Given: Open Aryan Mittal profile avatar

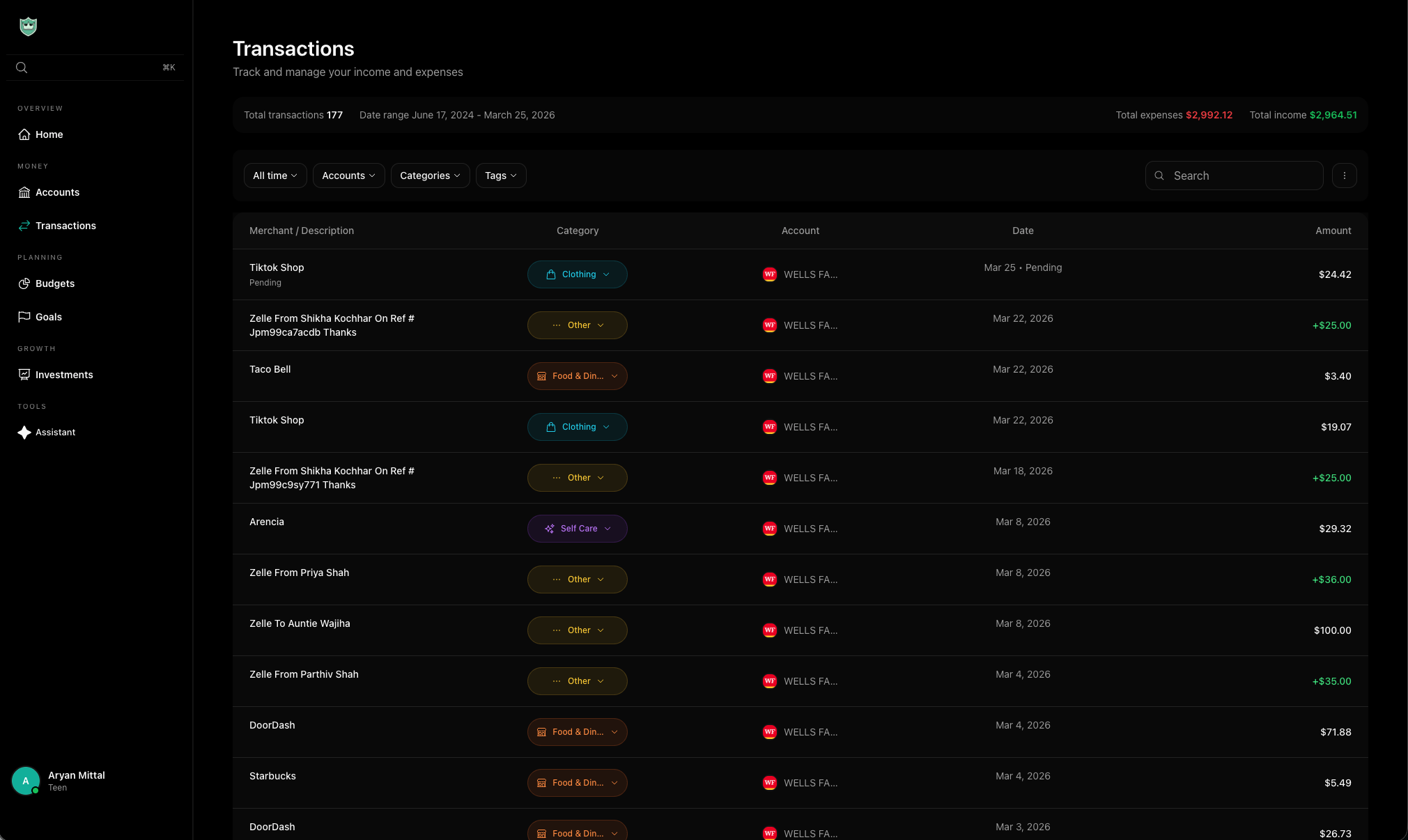Looking at the screenshot, I should pyautogui.click(x=26, y=781).
